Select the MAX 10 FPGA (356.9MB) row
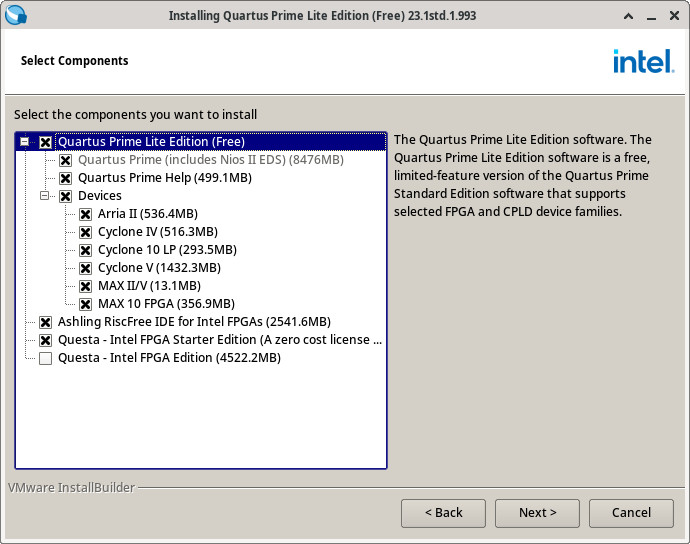 (x=166, y=304)
